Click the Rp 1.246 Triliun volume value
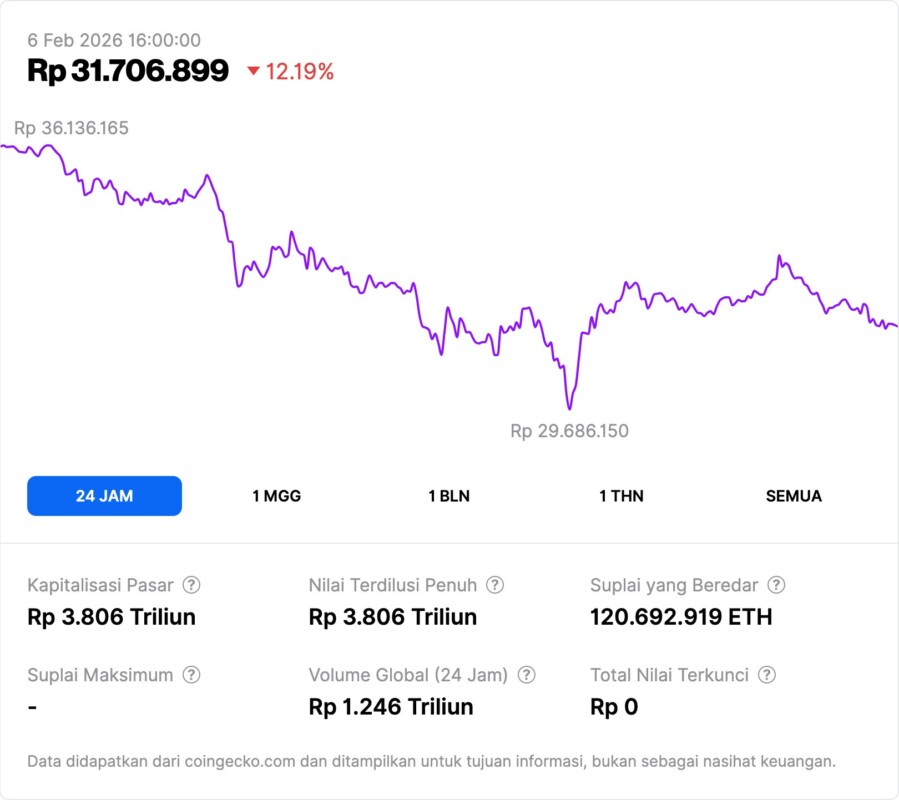 point(391,707)
